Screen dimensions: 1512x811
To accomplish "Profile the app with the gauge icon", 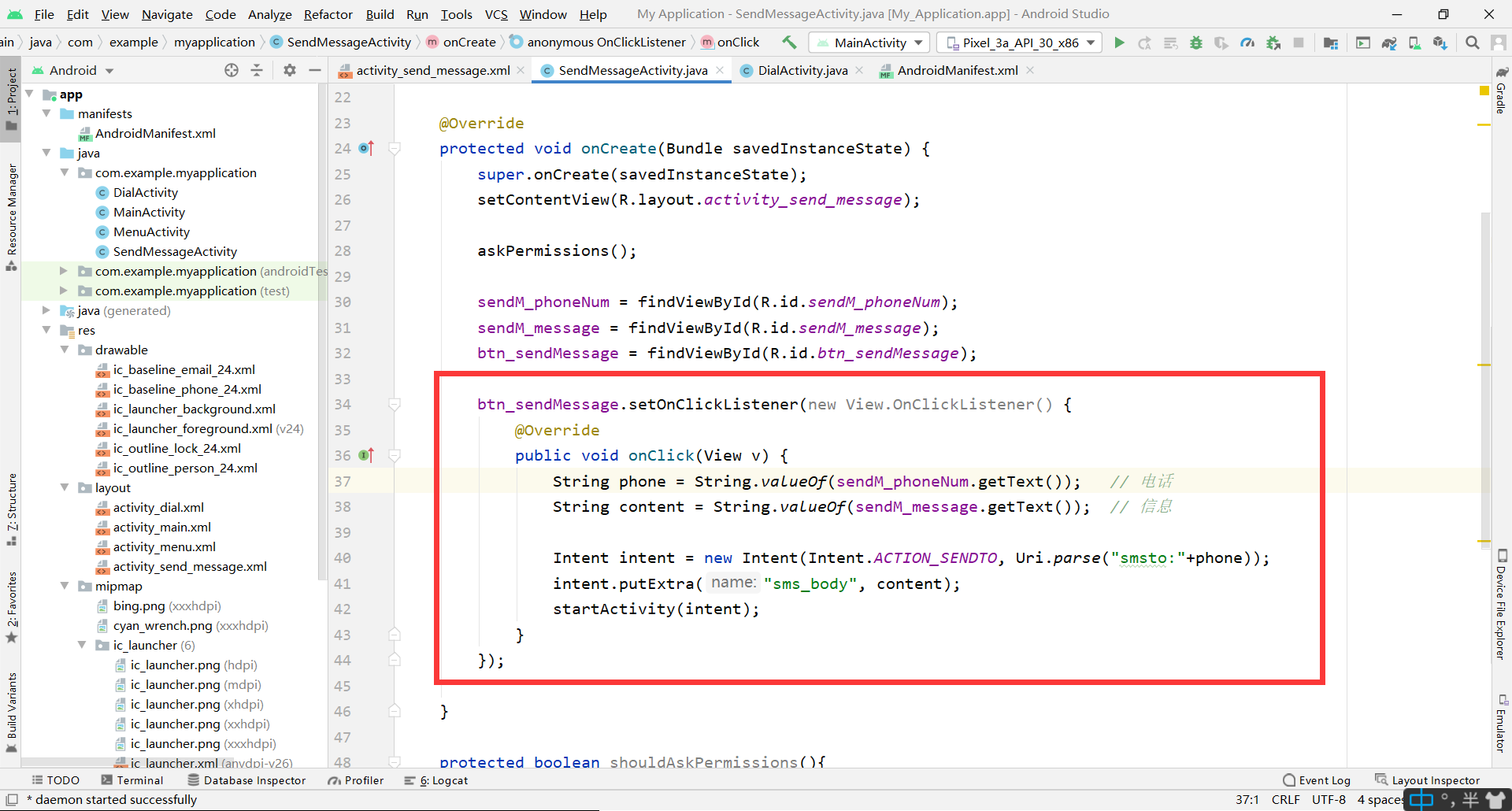I will pyautogui.click(x=1246, y=43).
